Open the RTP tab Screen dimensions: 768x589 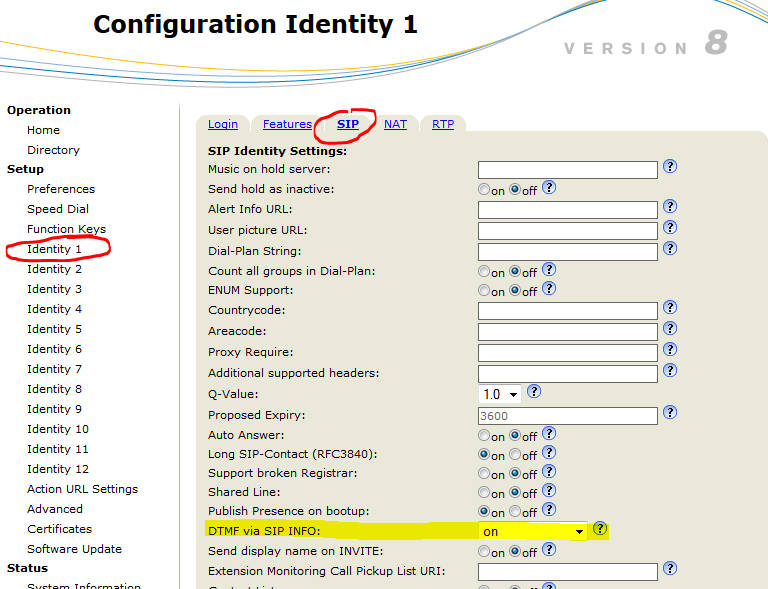[442, 124]
